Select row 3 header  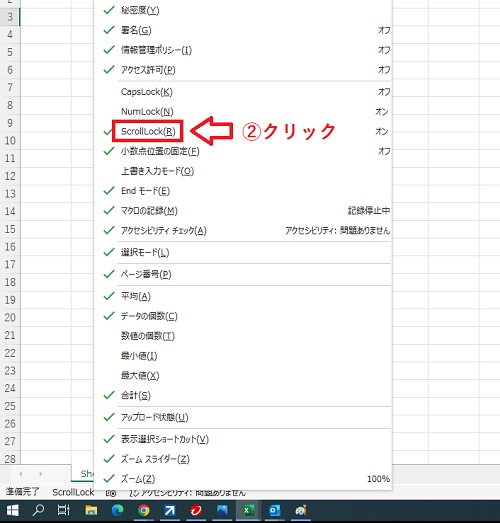coord(10,17)
